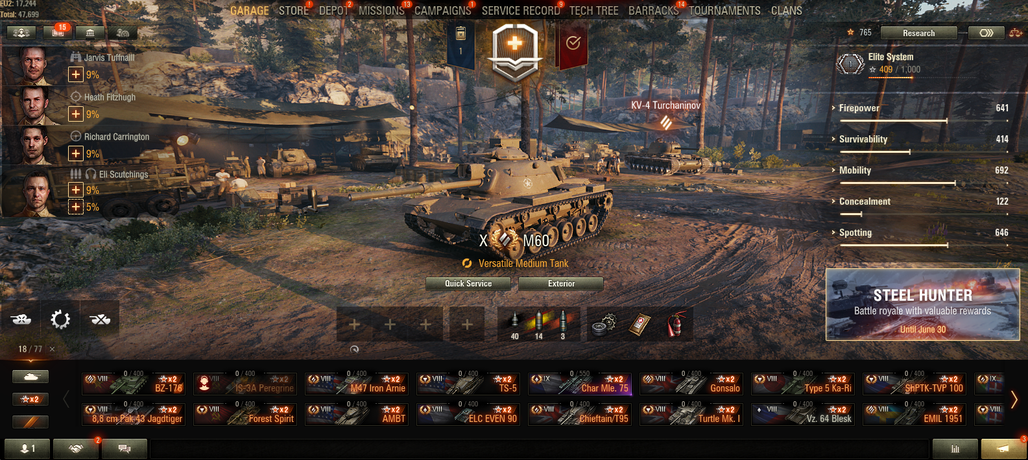Open the gear-shaped vehicle modules icon
The image size is (1028, 460).
click(60, 319)
